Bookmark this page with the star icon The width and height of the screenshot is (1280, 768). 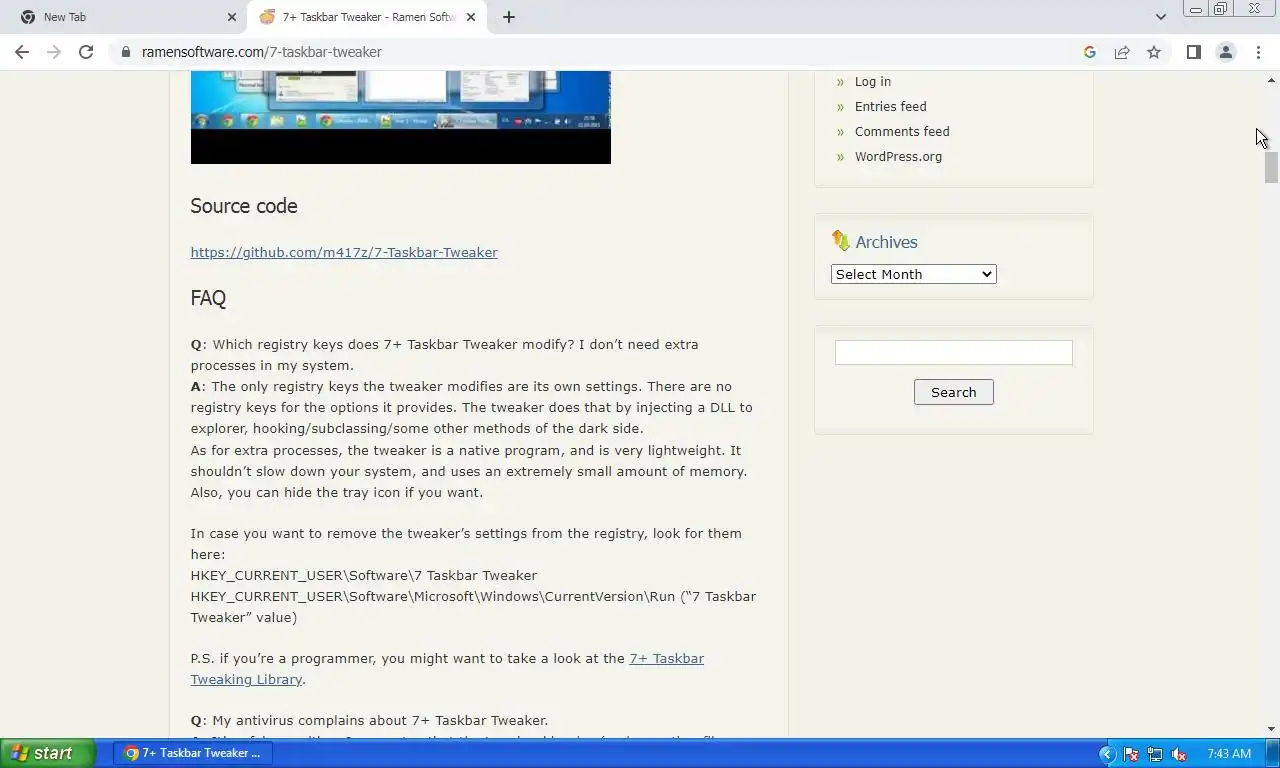pyautogui.click(x=1154, y=52)
